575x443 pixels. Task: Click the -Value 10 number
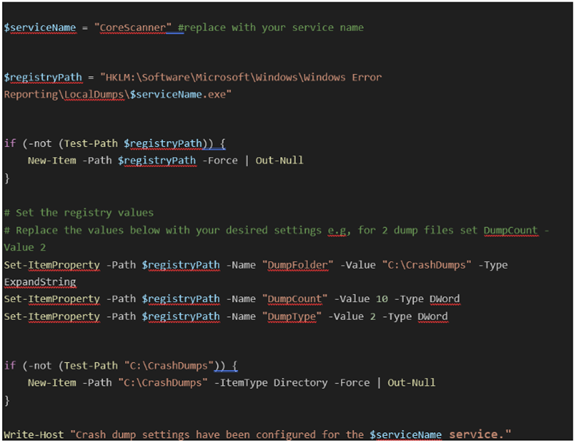click(x=382, y=299)
